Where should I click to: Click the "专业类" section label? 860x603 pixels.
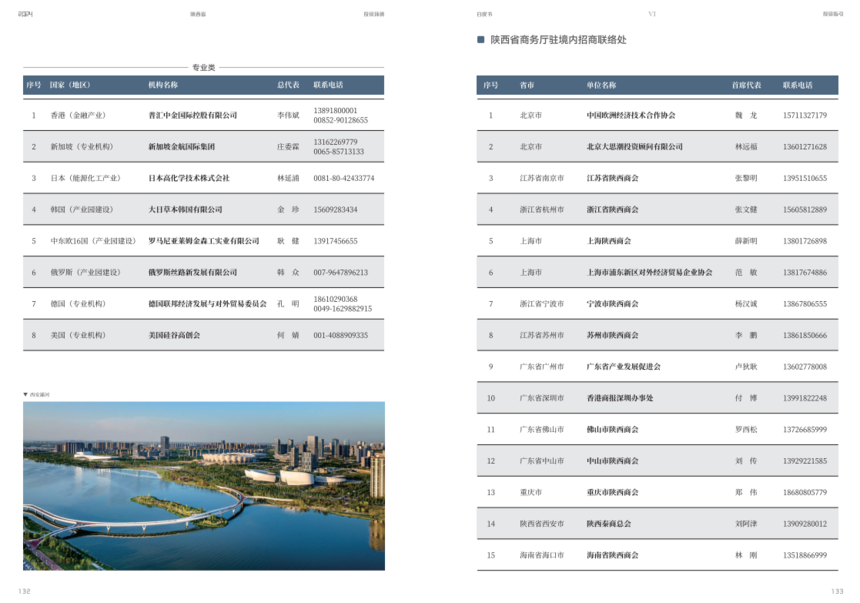click(x=203, y=67)
